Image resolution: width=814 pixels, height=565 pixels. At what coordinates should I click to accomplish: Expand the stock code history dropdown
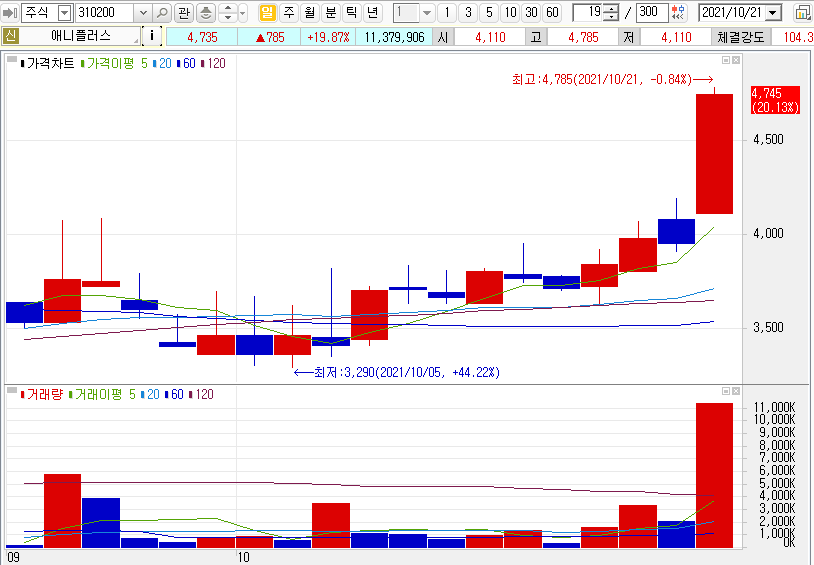click(x=143, y=12)
